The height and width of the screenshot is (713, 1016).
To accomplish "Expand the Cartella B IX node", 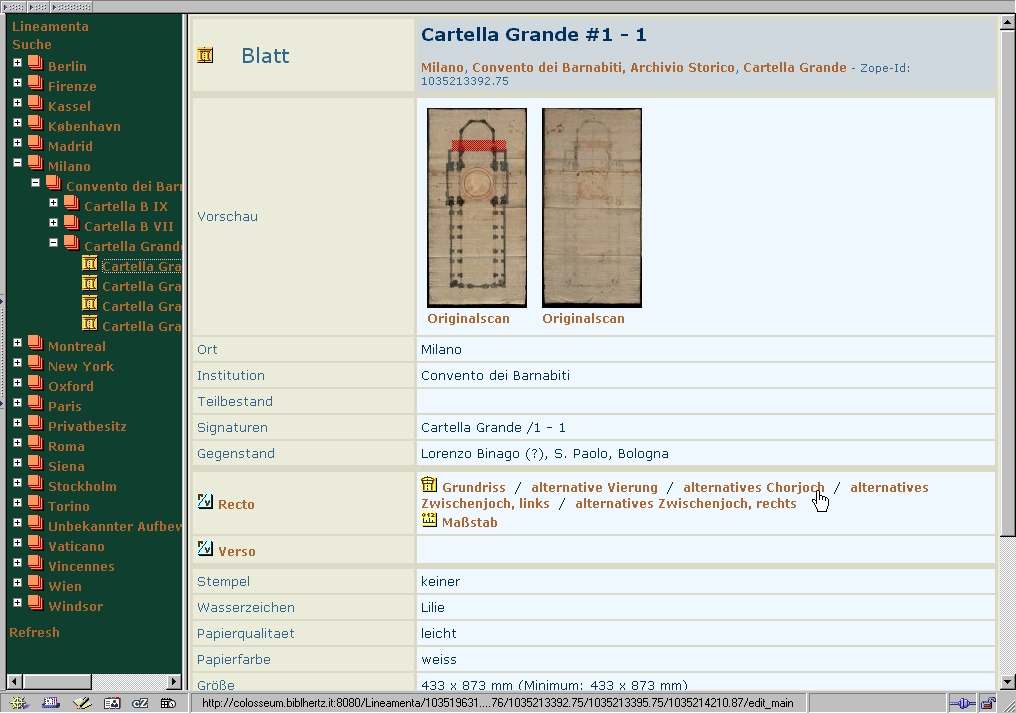I will pos(53,204).
